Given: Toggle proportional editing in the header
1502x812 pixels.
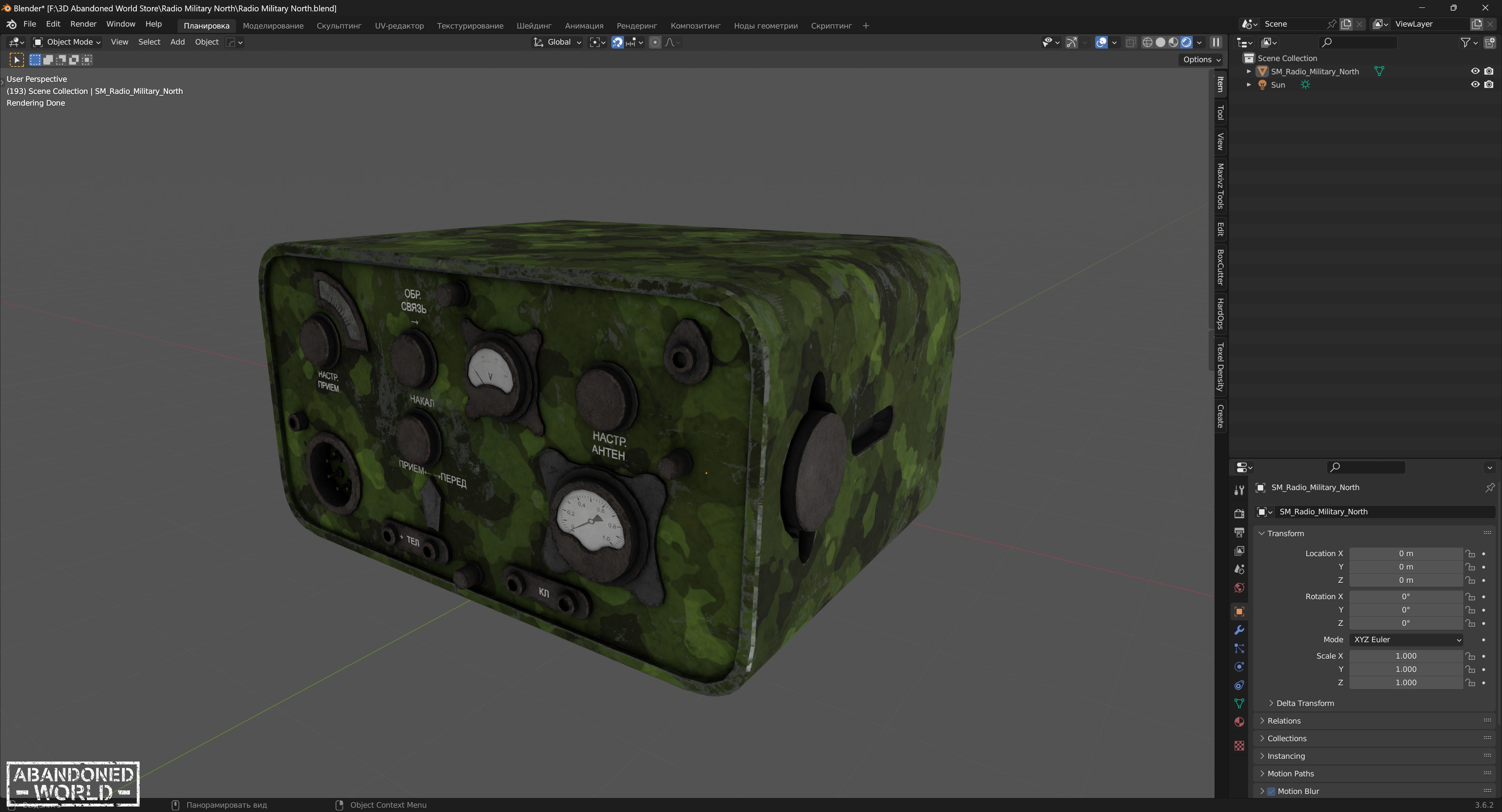Looking at the screenshot, I should point(655,42).
